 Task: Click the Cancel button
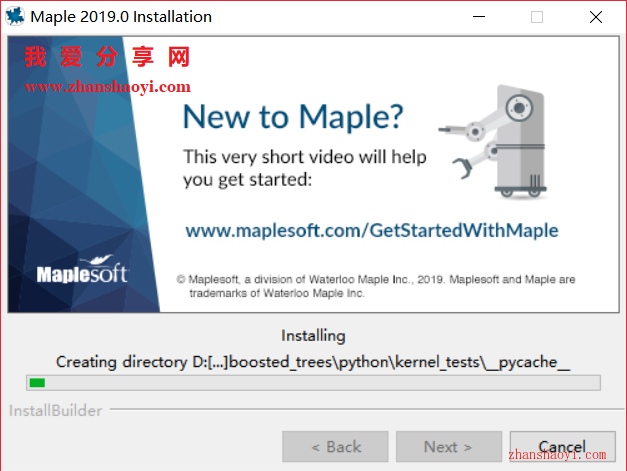[x=562, y=446]
